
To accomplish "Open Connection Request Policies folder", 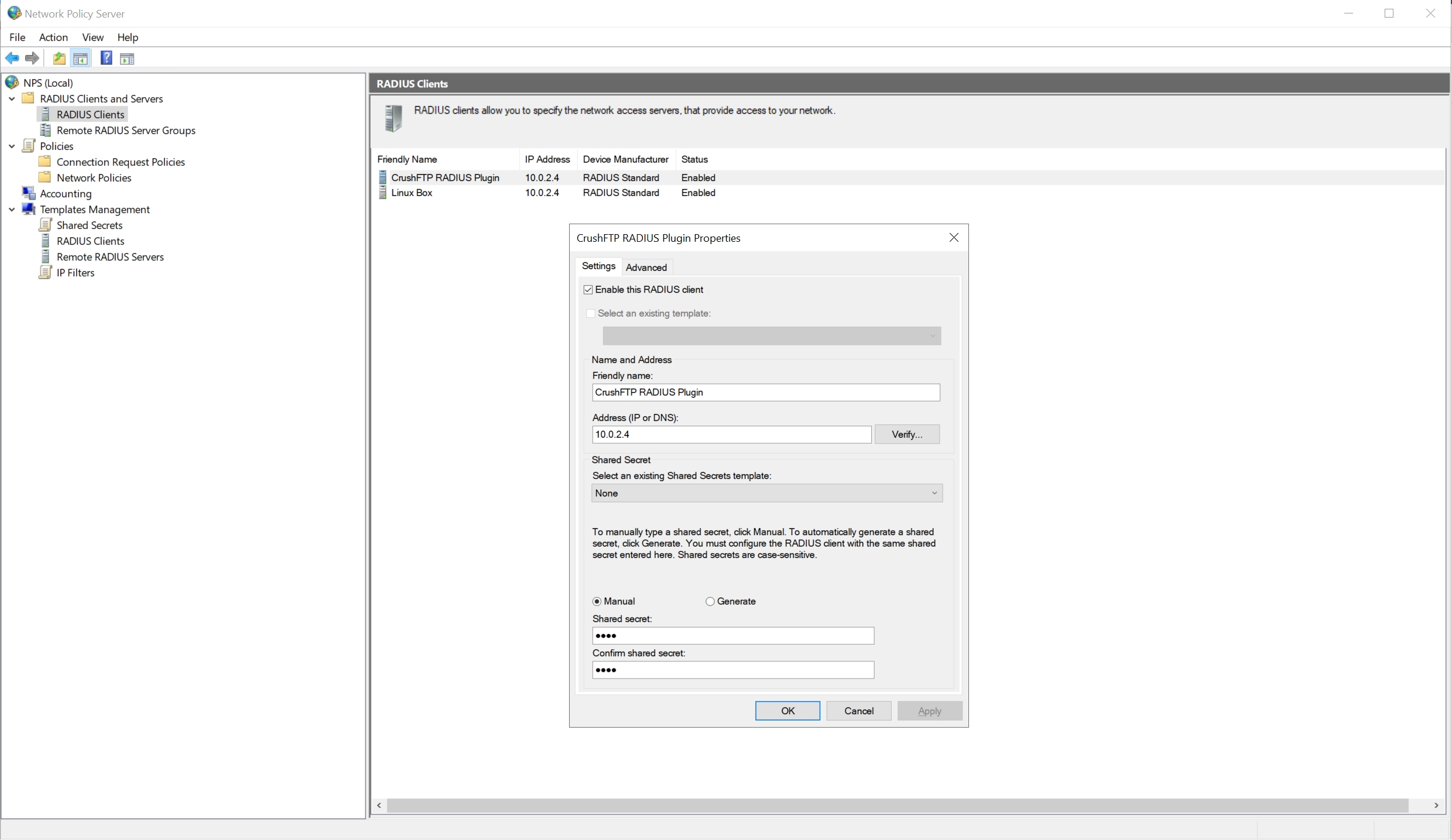I will click(x=121, y=162).
